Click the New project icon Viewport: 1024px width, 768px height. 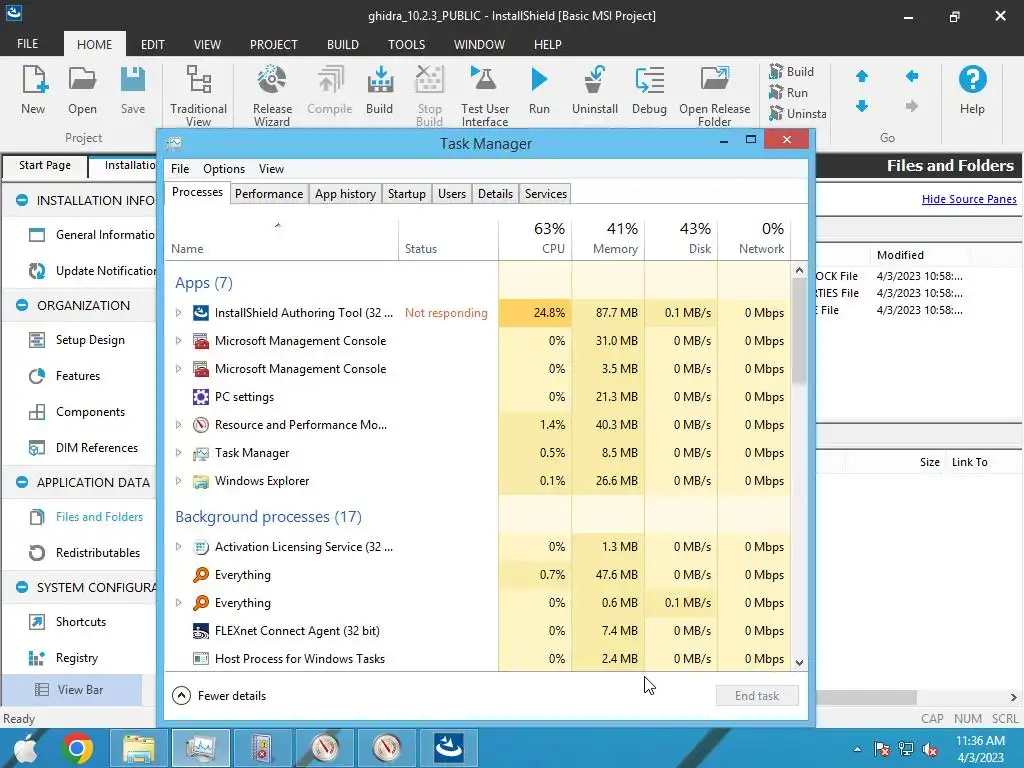(x=33, y=90)
